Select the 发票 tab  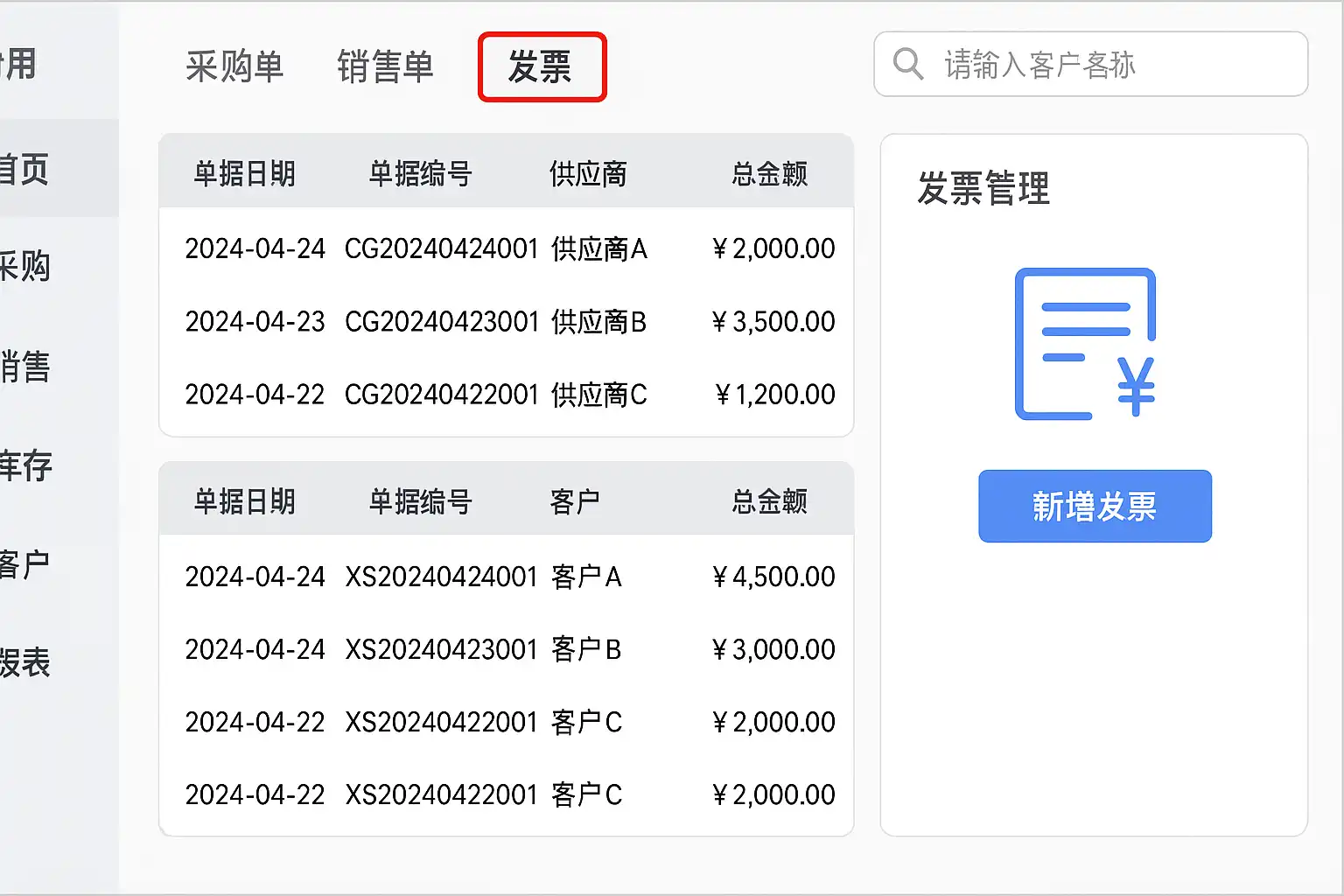point(541,66)
